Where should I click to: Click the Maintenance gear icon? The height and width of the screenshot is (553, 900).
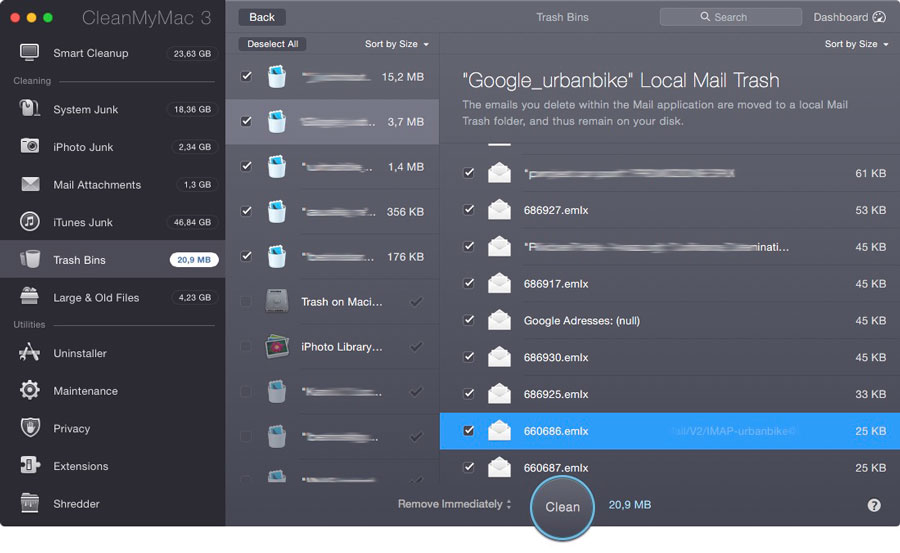(29, 390)
